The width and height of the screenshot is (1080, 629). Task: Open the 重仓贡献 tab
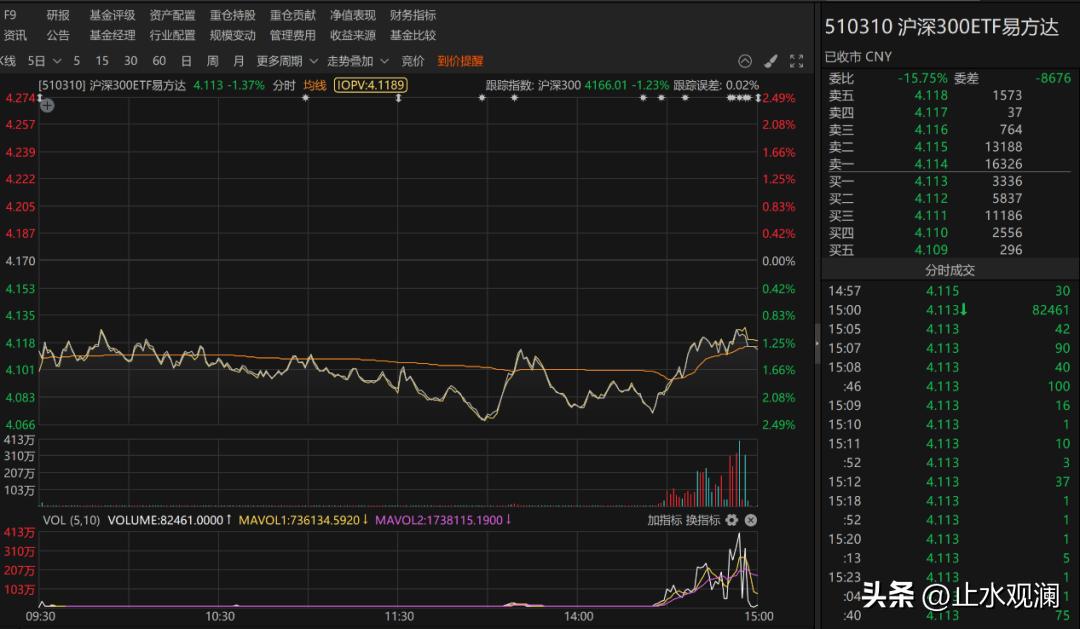pos(293,15)
